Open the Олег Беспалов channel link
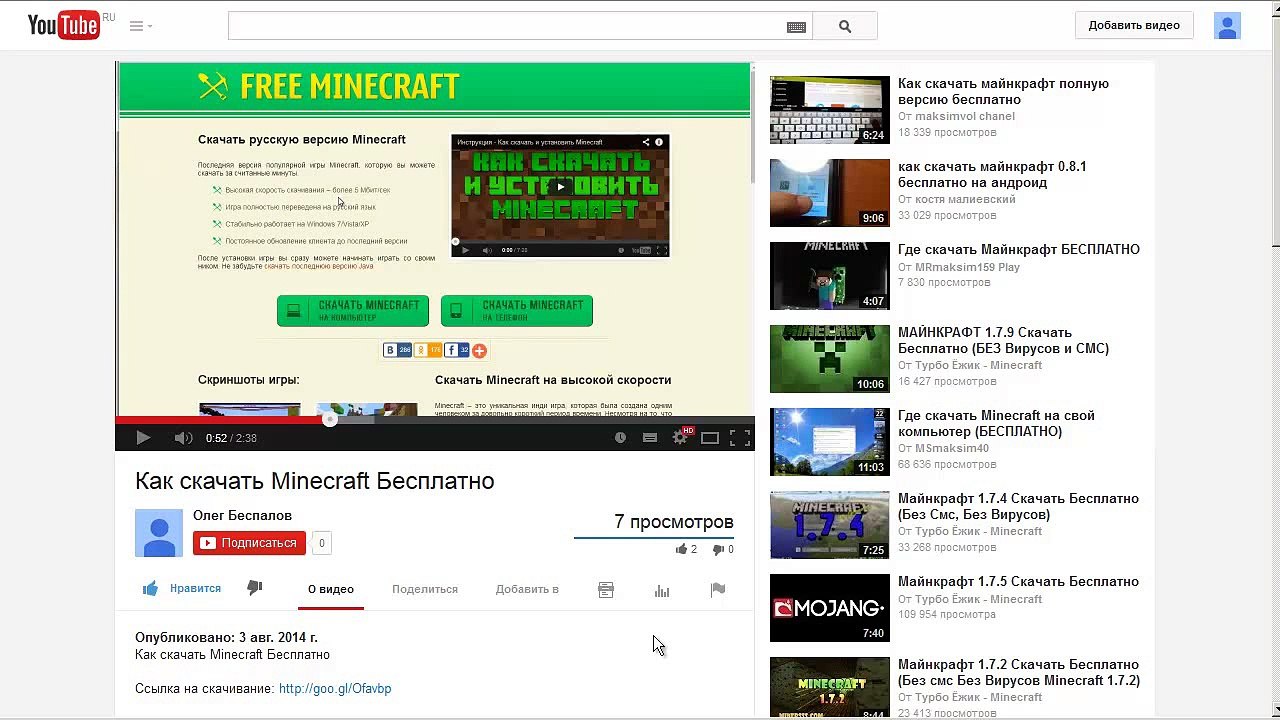The height and width of the screenshot is (720, 1280). [x=242, y=516]
